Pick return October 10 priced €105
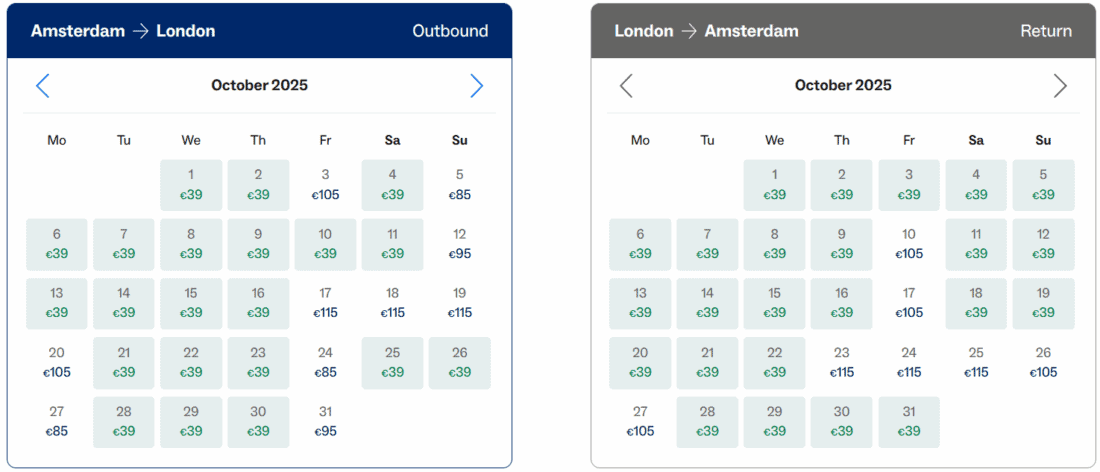This screenshot has width=1100, height=472. (909, 244)
